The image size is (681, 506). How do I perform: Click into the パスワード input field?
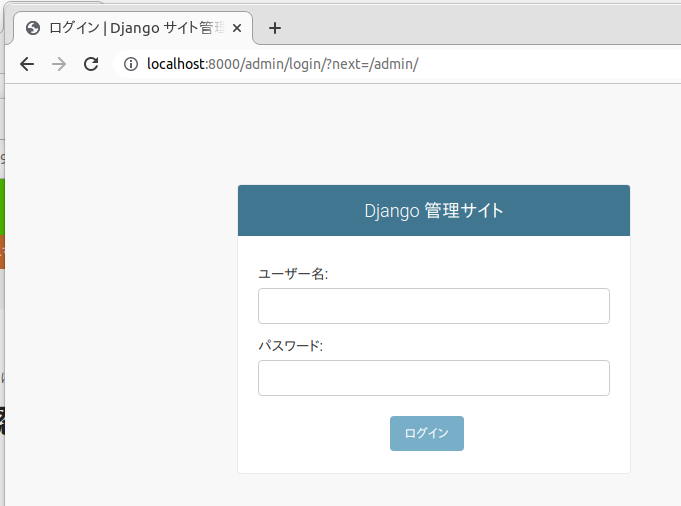433,378
